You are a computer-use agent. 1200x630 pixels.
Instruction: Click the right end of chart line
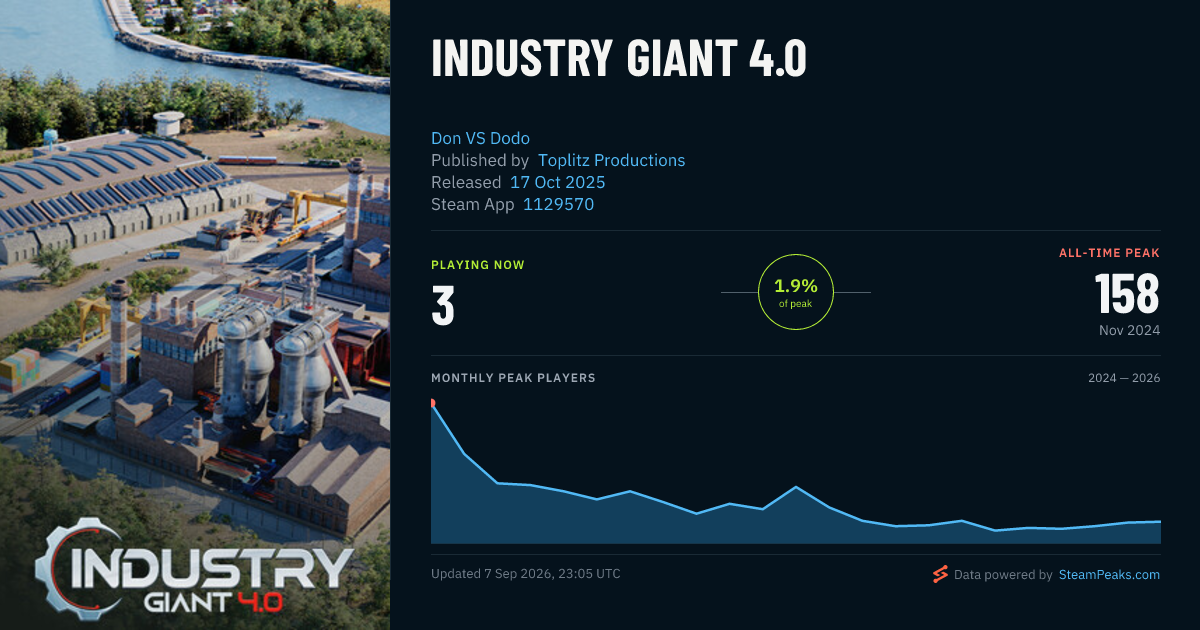click(x=1159, y=521)
